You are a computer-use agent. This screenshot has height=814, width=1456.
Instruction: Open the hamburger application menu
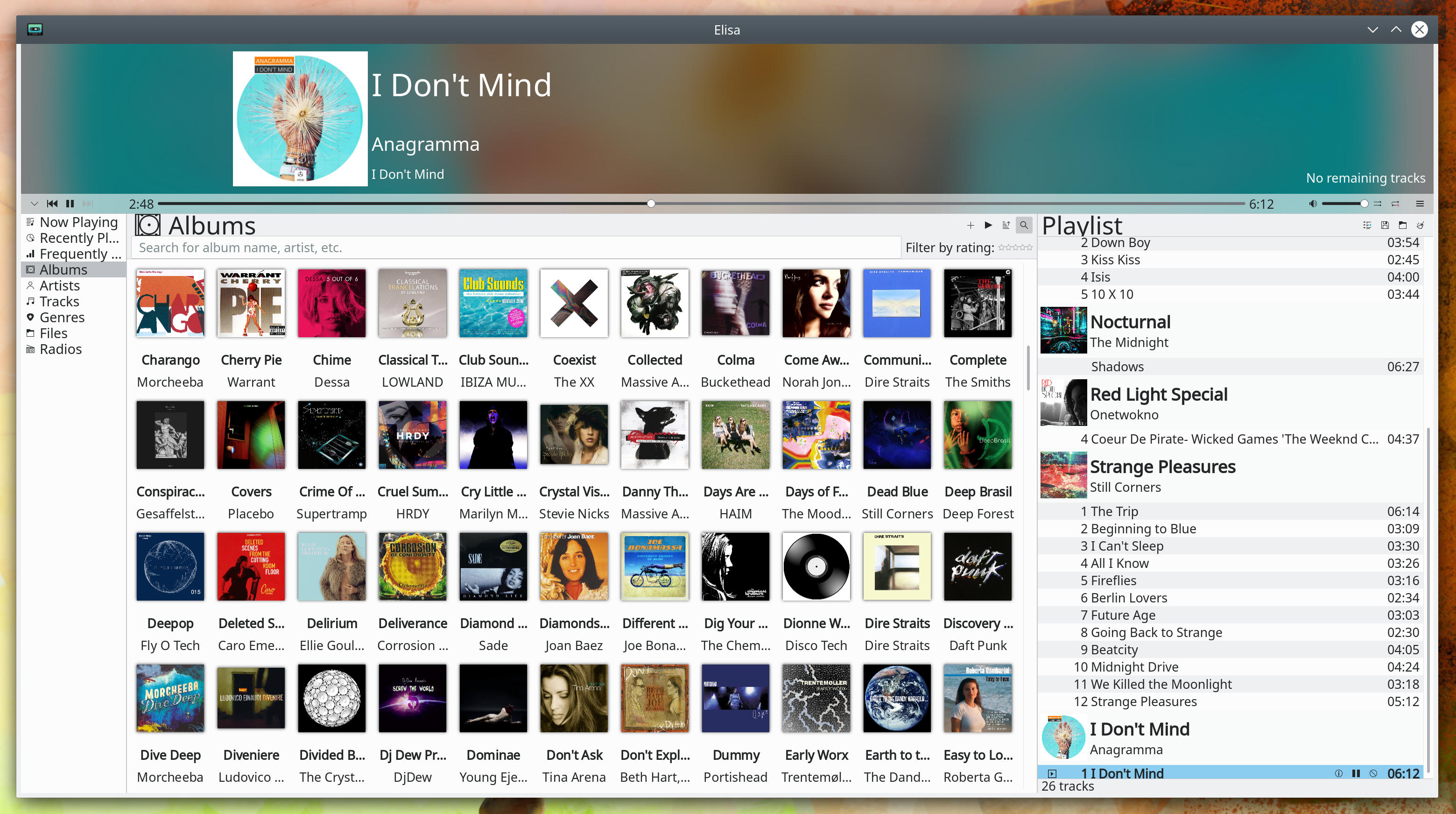(1420, 204)
